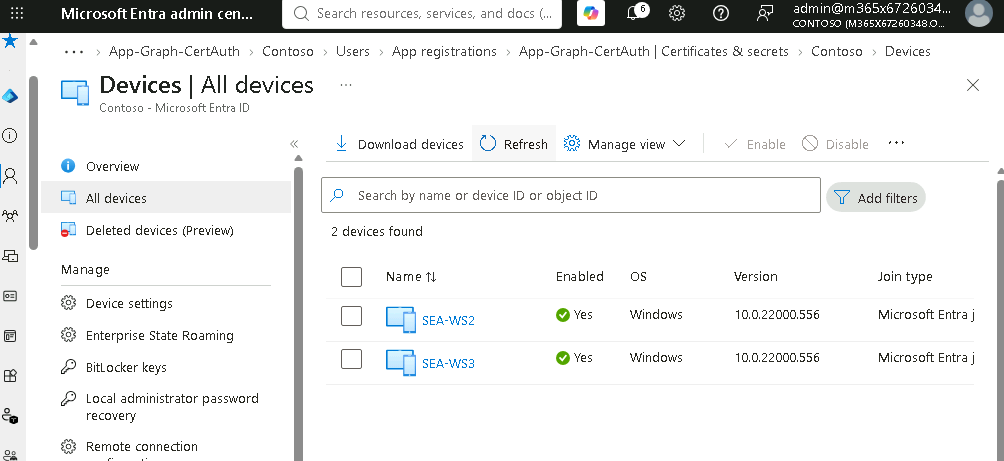The width and height of the screenshot is (1004, 461).
Task: Open the Copilot icon in the header
Action: 590,13
